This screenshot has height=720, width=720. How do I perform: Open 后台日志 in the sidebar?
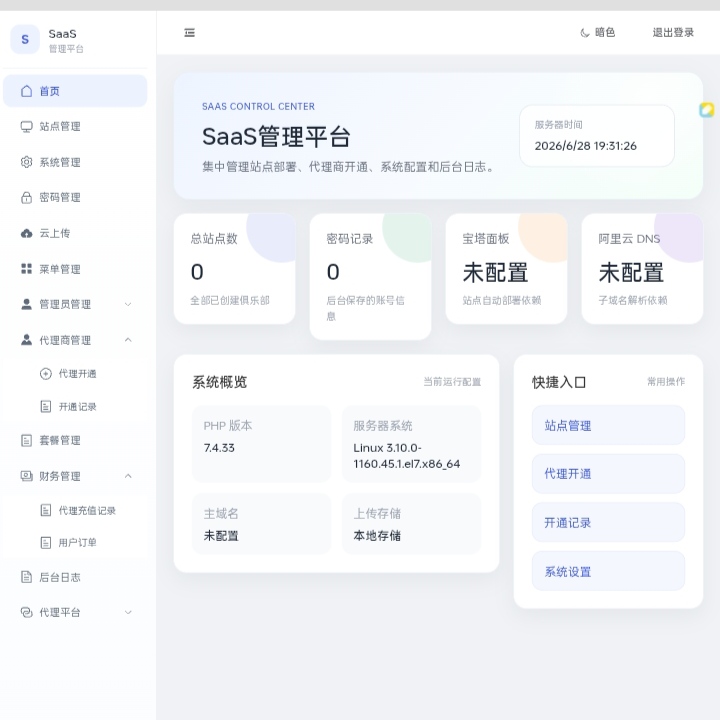75,577
